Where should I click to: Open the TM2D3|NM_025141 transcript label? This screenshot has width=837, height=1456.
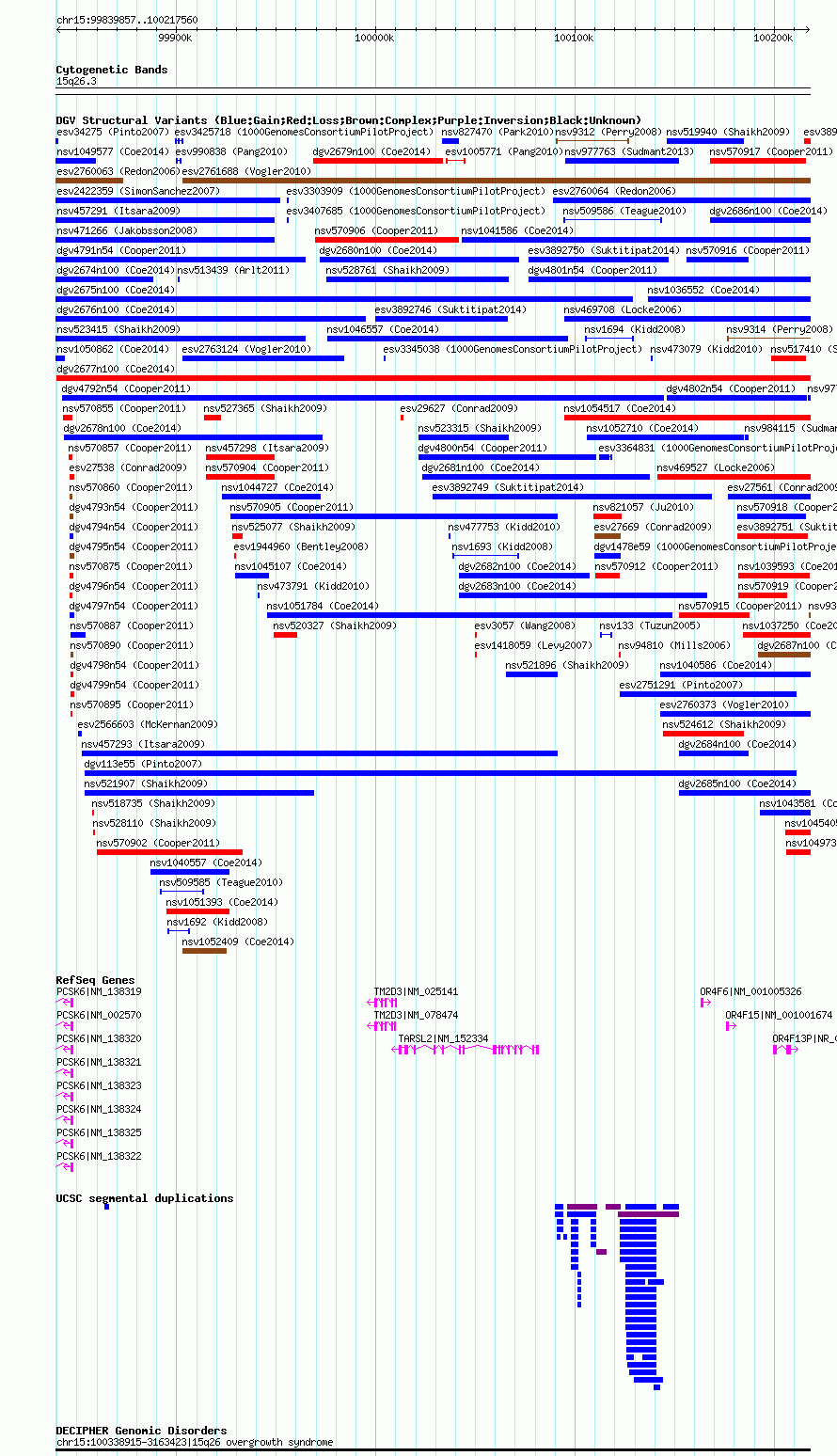pyautogui.click(x=417, y=991)
